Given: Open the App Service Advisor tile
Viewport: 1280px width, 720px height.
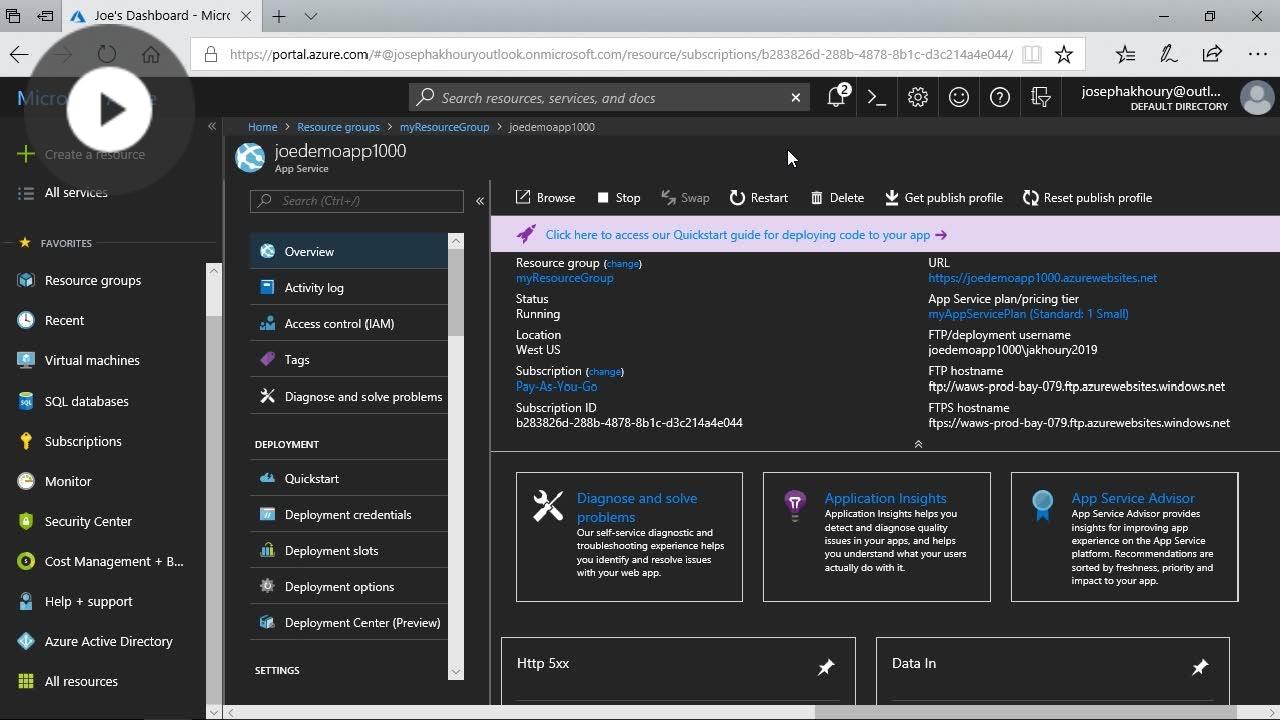Looking at the screenshot, I should (1125, 537).
